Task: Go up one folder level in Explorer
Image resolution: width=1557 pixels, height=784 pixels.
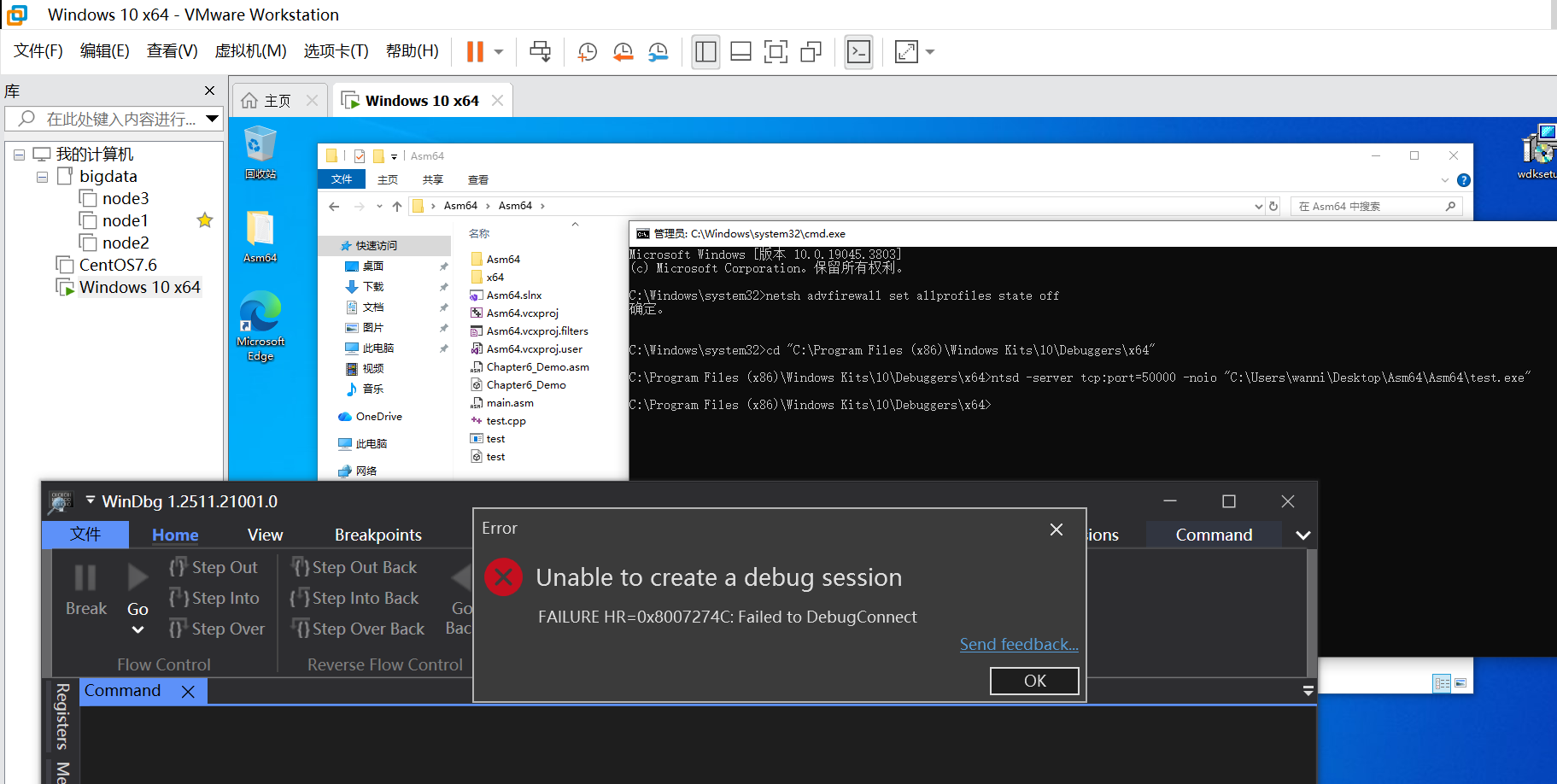Action: pyautogui.click(x=397, y=206)
